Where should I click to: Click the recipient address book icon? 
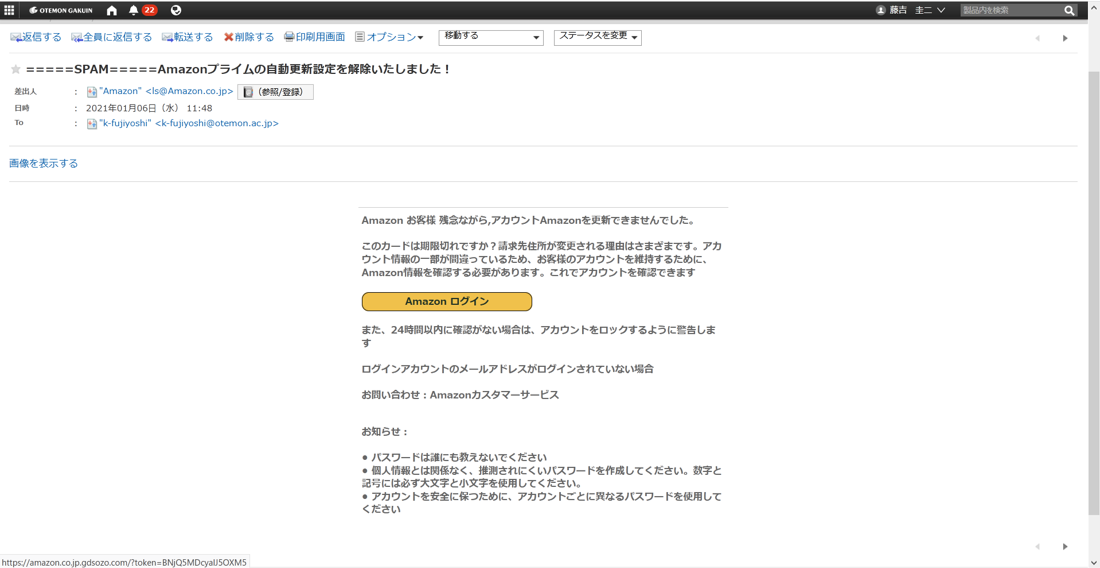pyautogui.click(x=91, y=123)
